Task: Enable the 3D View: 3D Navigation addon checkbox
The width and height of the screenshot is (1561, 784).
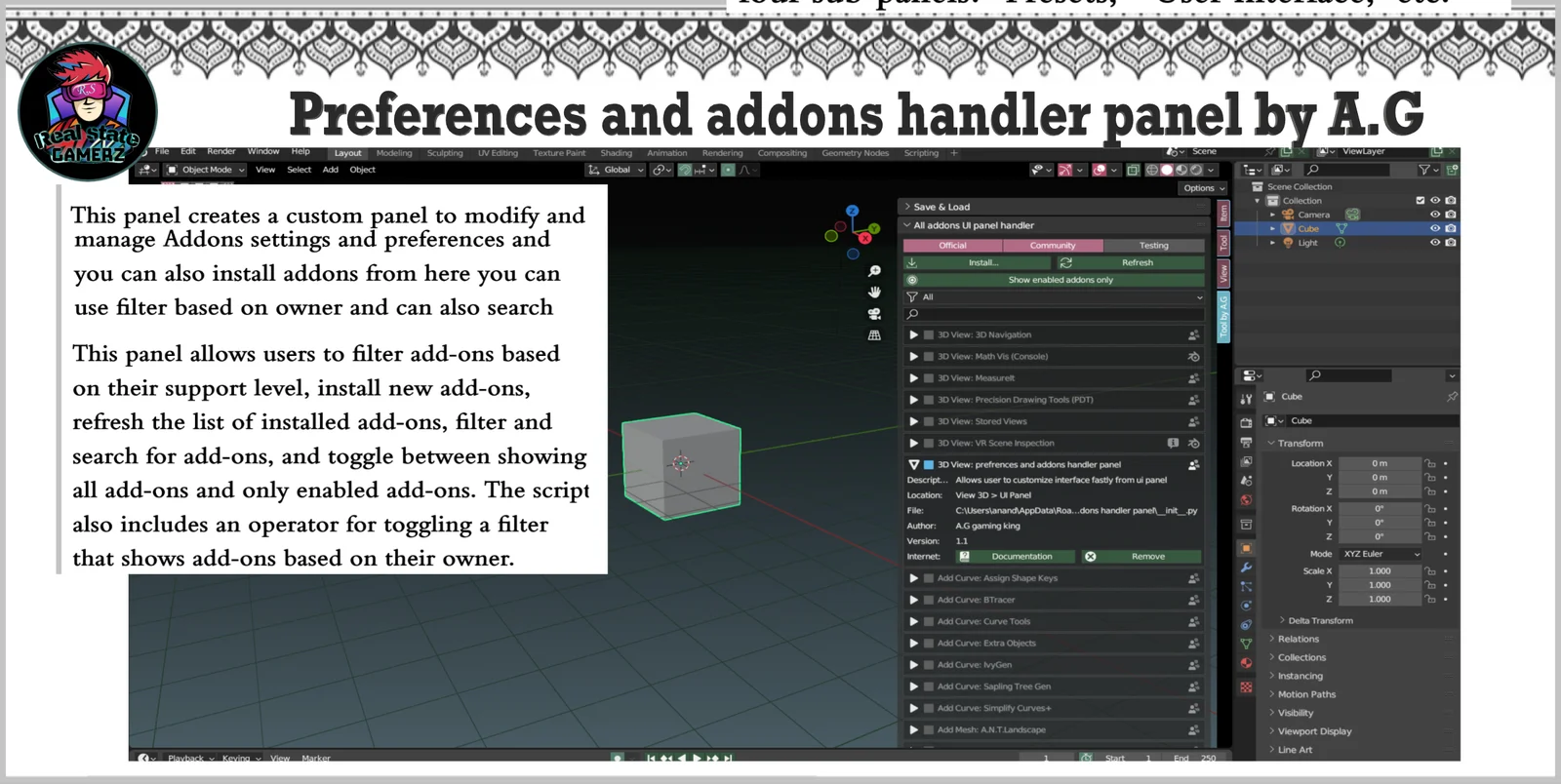Action: pyautogui.click(x=929, y=334)
